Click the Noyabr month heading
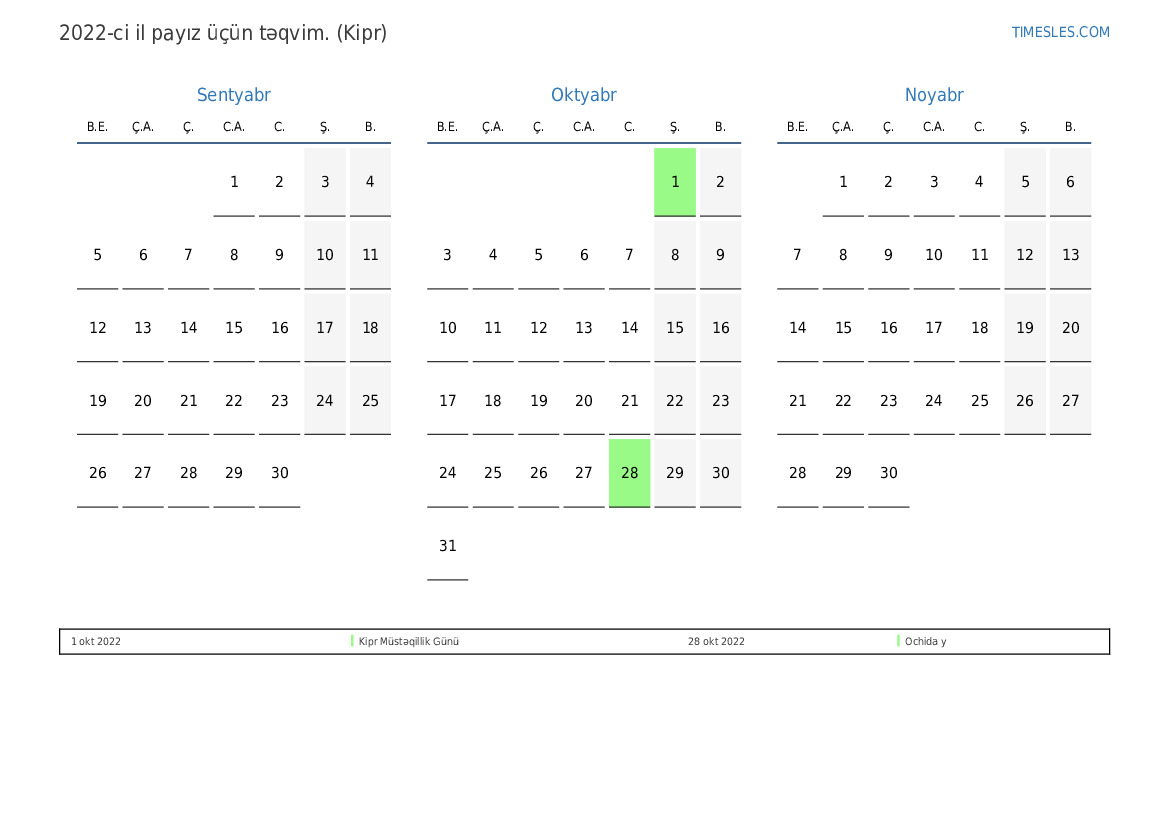This screenshot has width=1169, height=827. 934,95
